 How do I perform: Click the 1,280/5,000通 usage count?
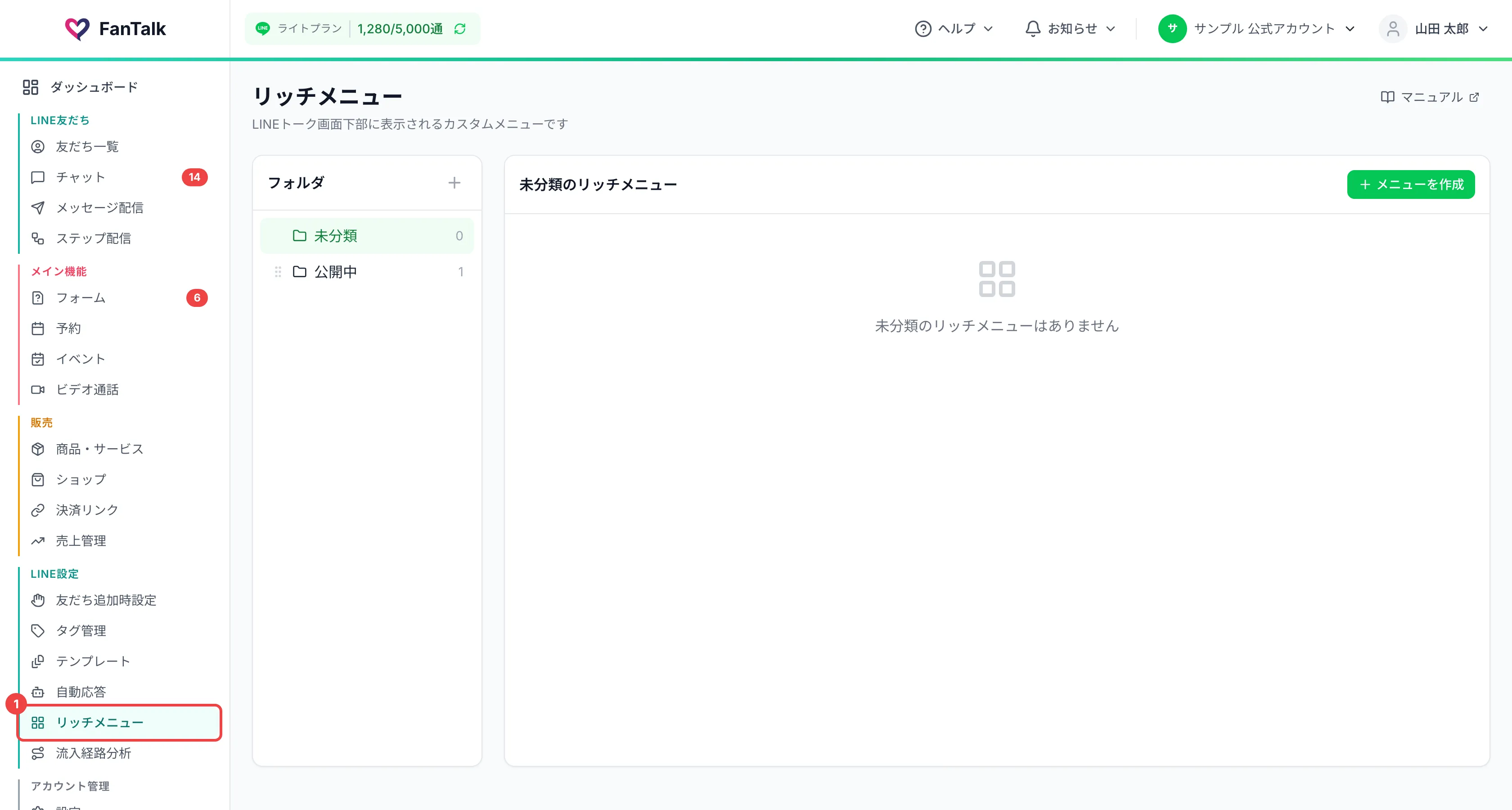pos(400,29)
